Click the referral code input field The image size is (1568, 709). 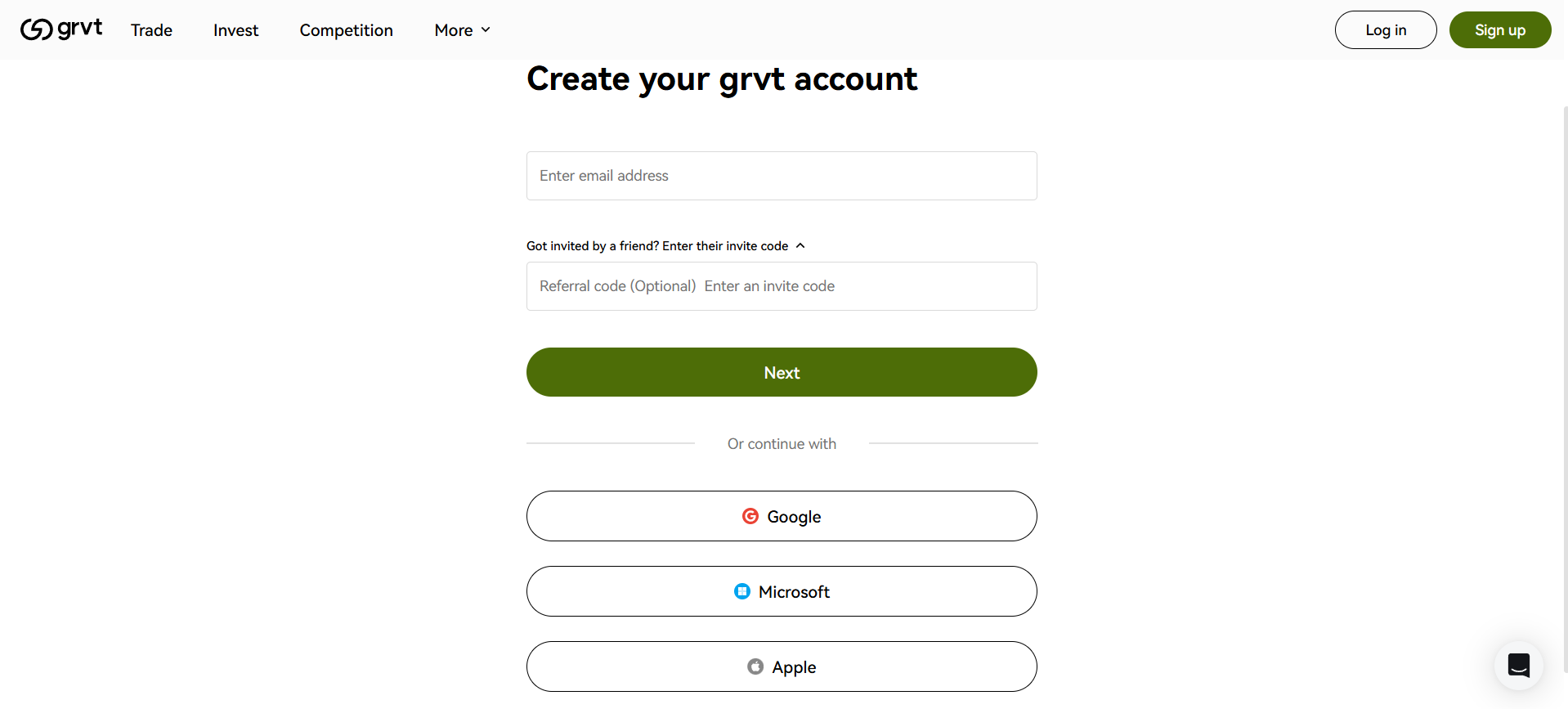coord(781,285)
